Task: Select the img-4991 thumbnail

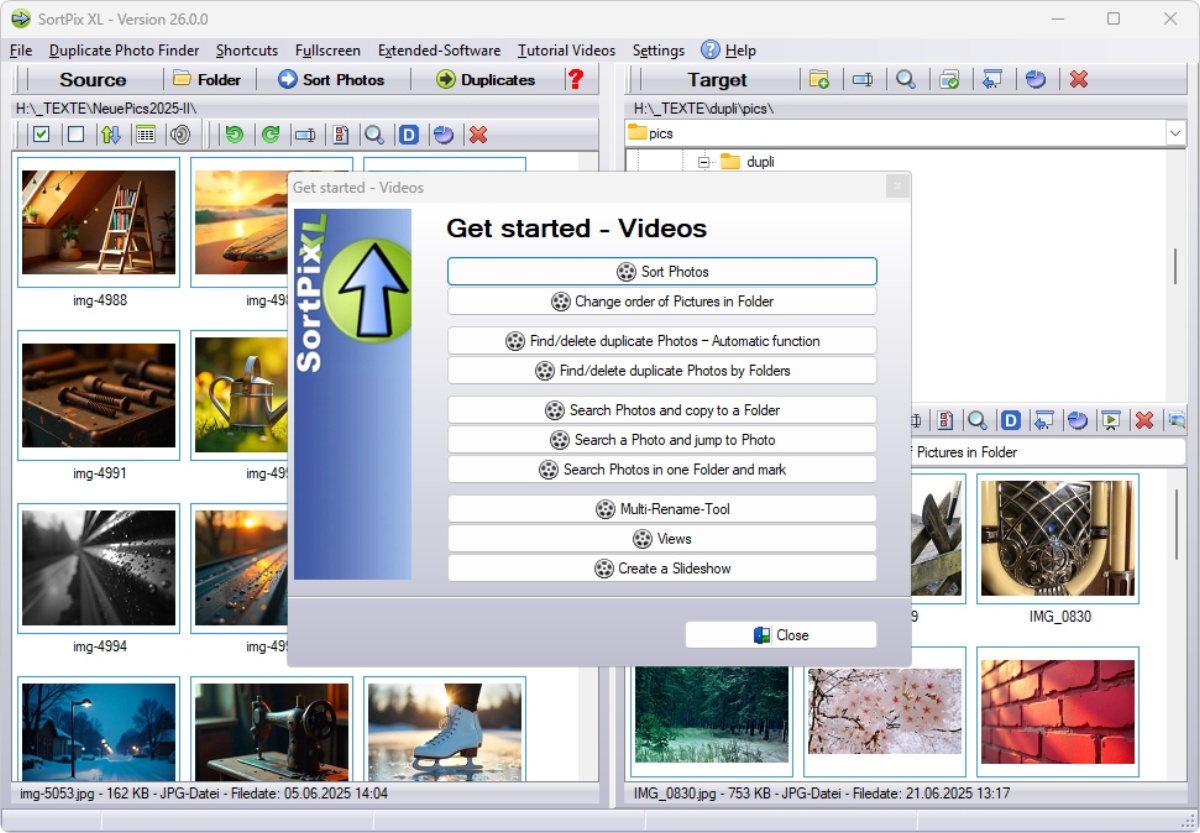Action: [x=99, y=395]
